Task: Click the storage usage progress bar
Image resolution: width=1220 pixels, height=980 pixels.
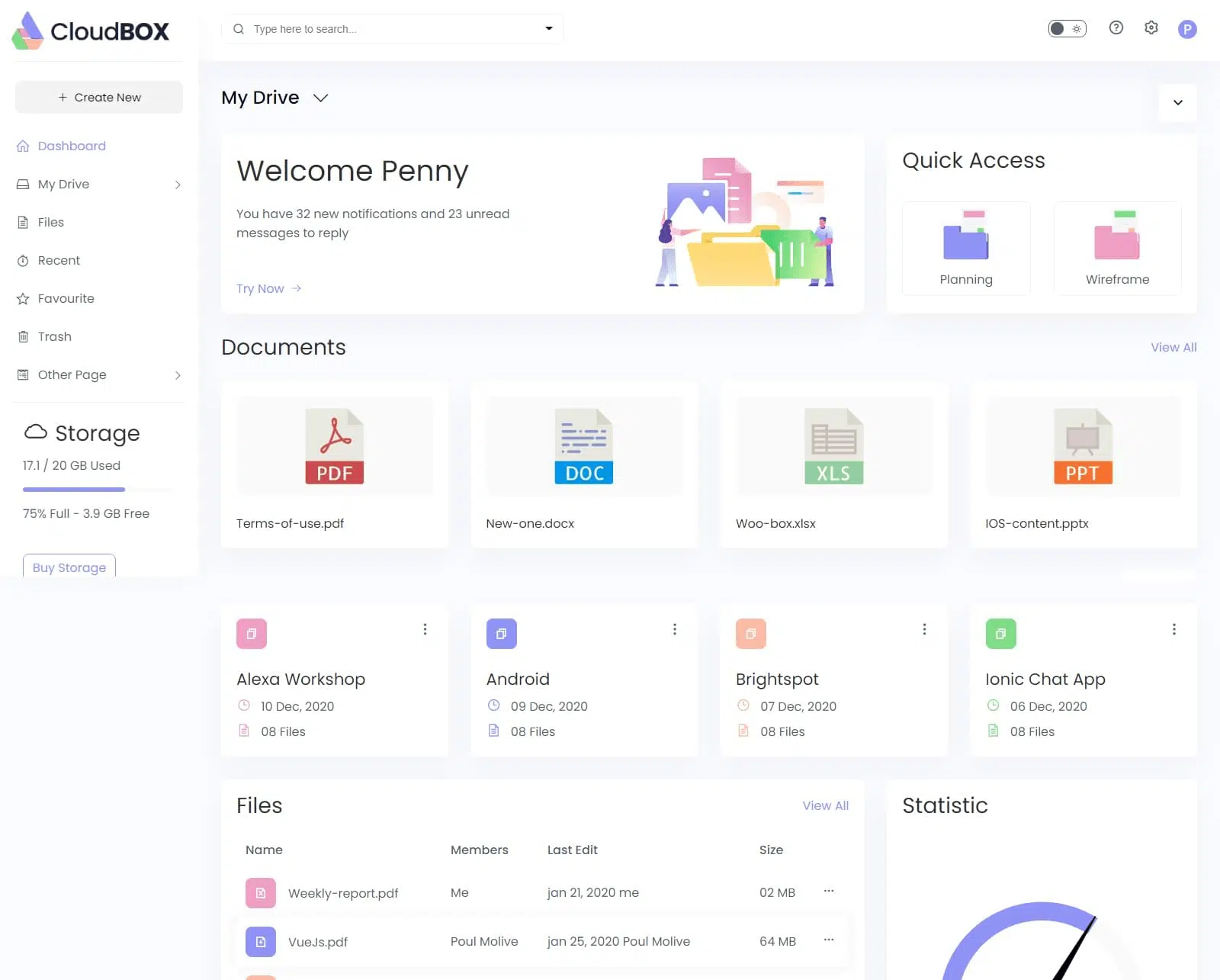Action: (73, 489)
